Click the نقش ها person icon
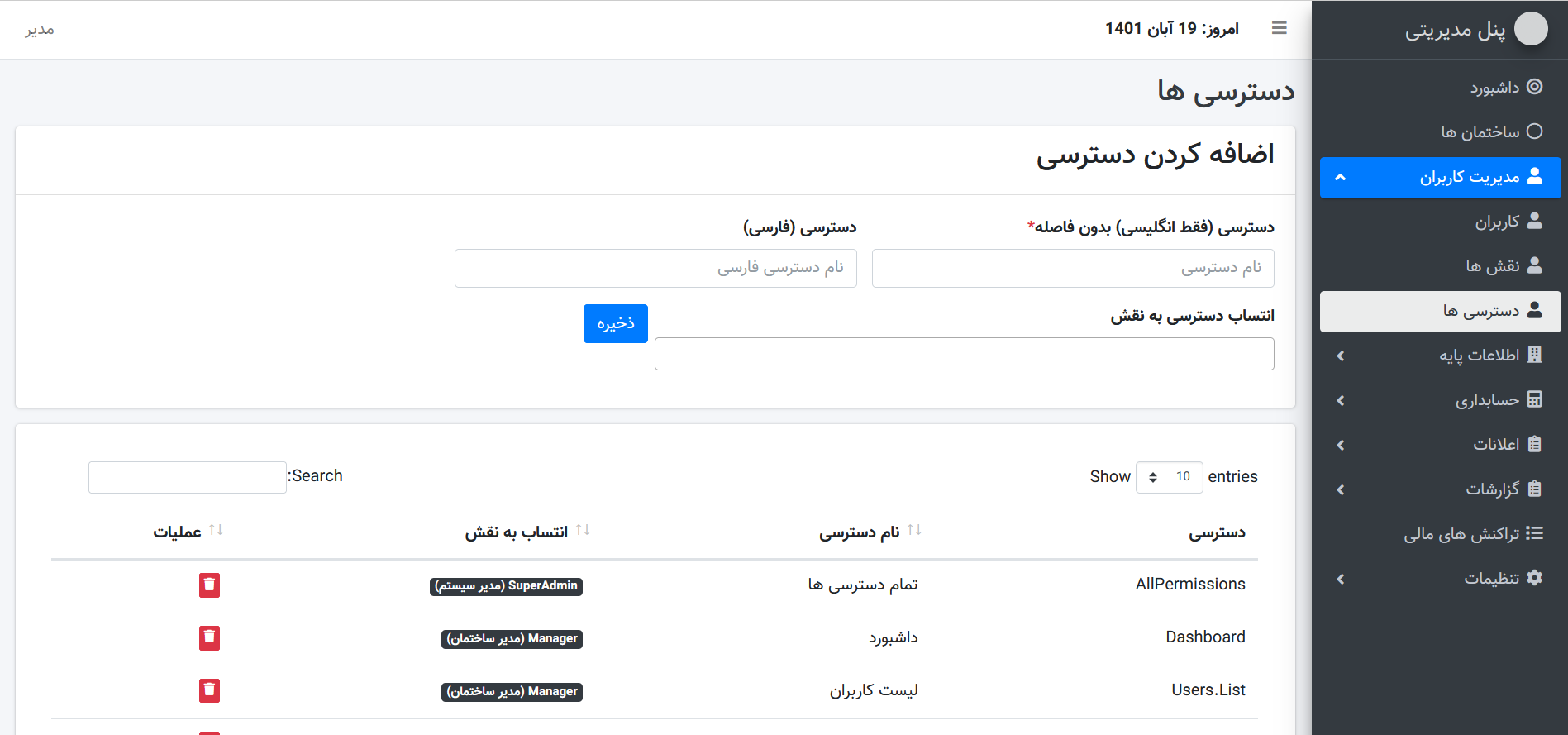Viewport: 1568px width, 735px height. coord(1535,265)
